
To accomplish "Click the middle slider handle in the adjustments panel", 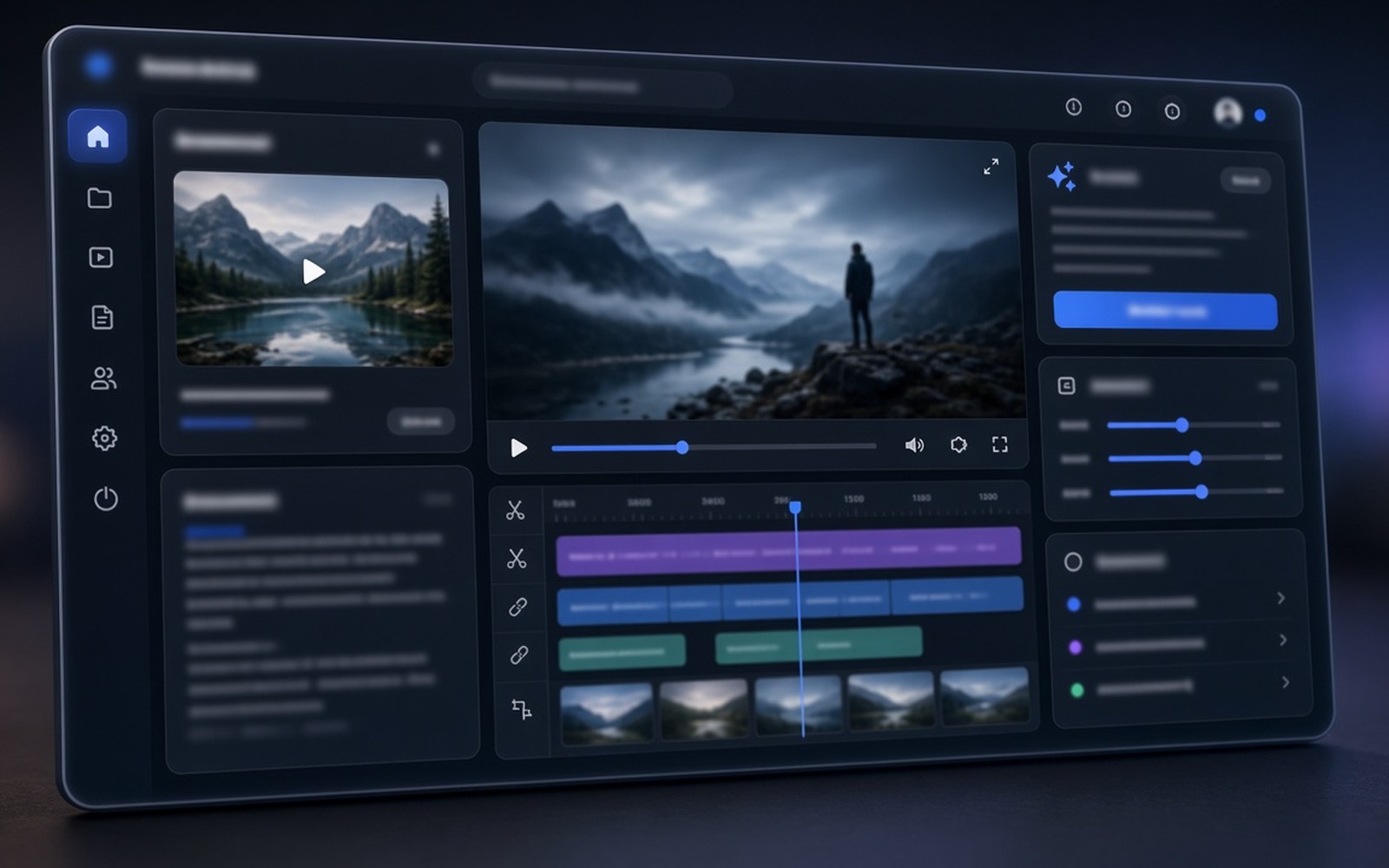I will (1195, 457).
